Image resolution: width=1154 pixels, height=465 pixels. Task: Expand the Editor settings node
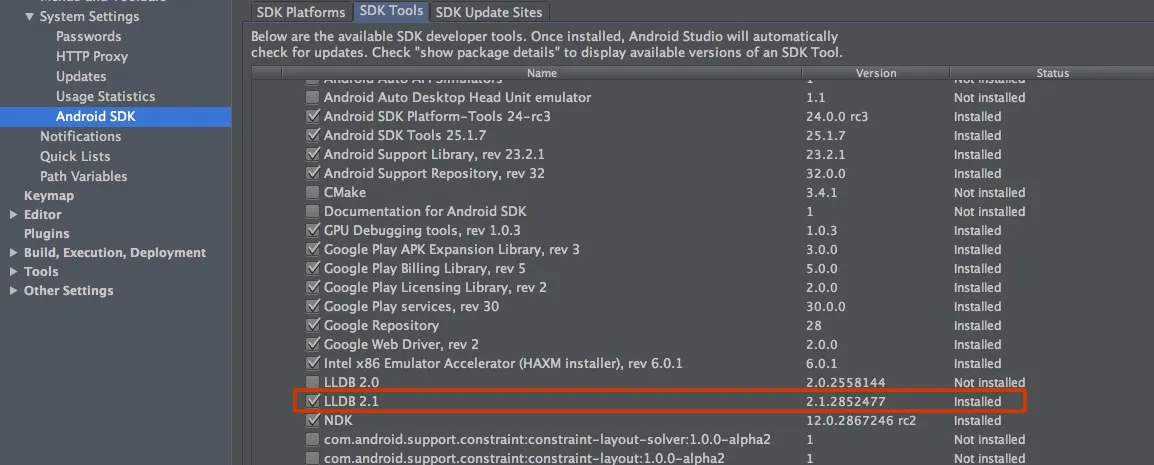[x=13, y=215]
